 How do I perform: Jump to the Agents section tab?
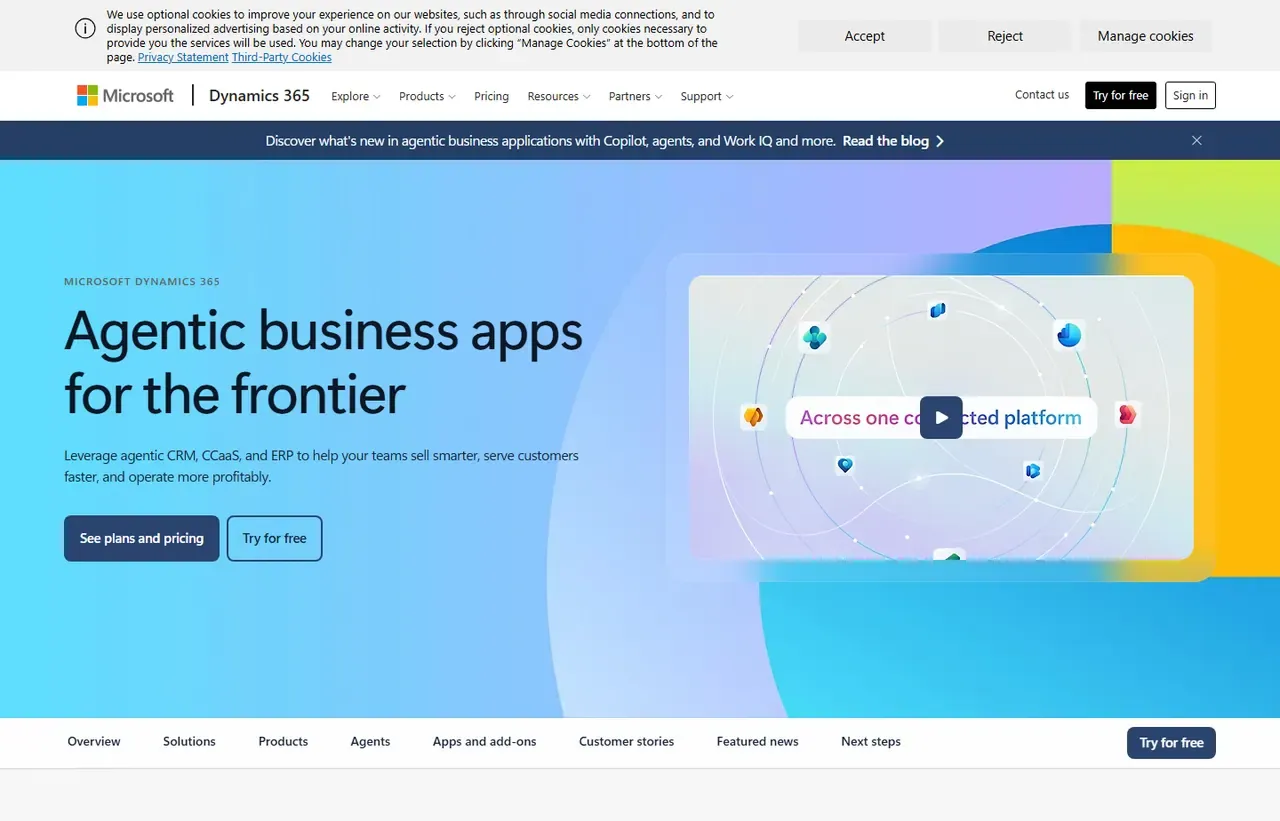(370, 742)
